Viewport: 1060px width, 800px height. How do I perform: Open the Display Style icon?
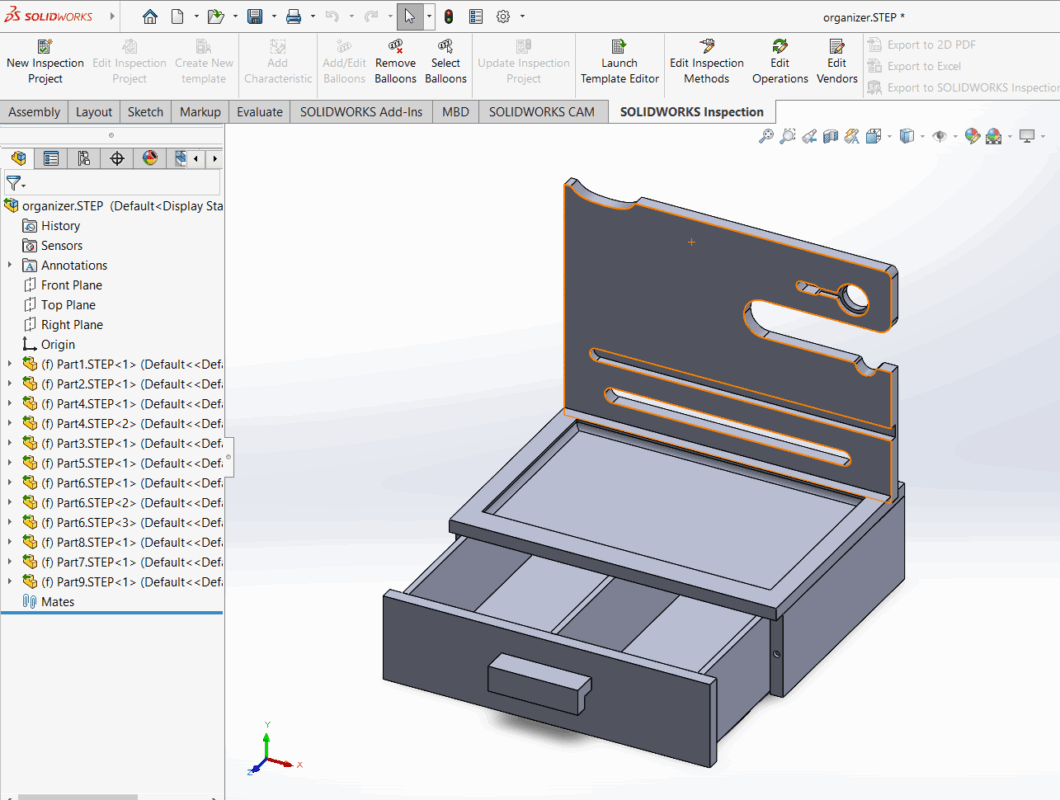(907, 137)
